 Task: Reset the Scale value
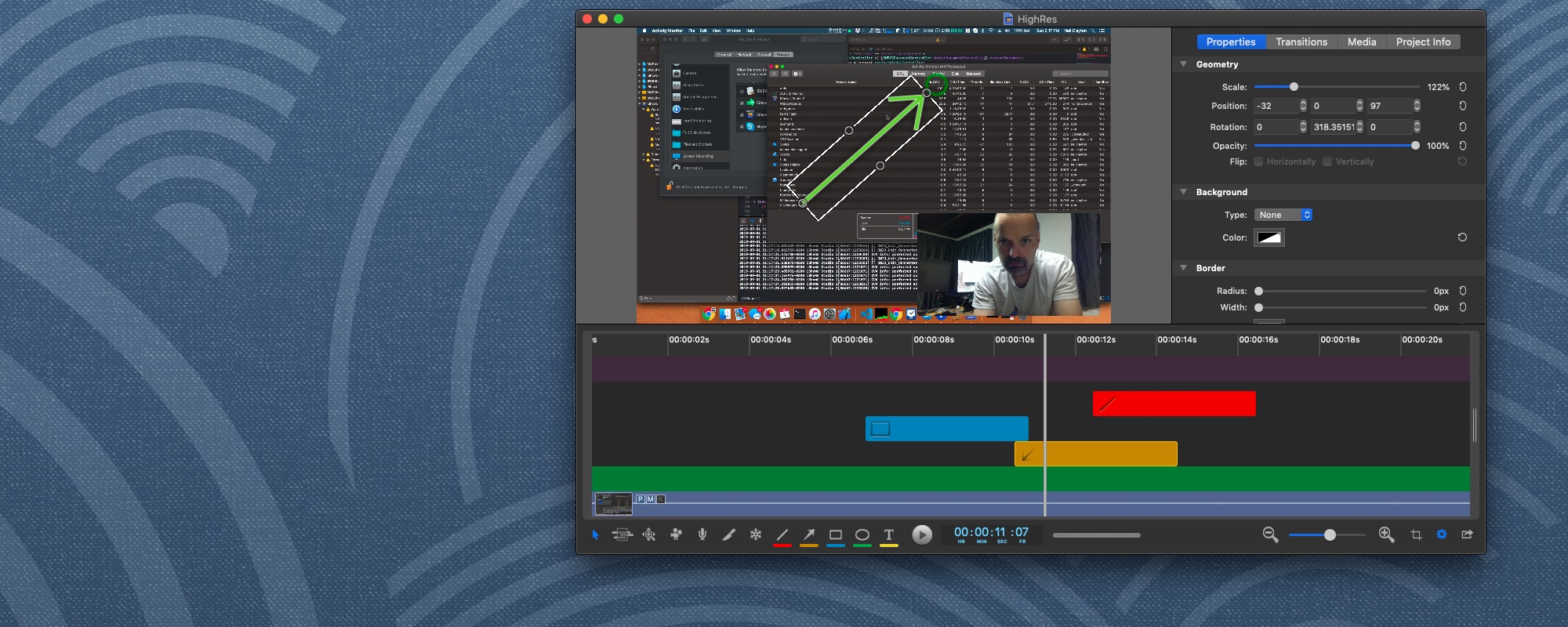click(1462, 87)
